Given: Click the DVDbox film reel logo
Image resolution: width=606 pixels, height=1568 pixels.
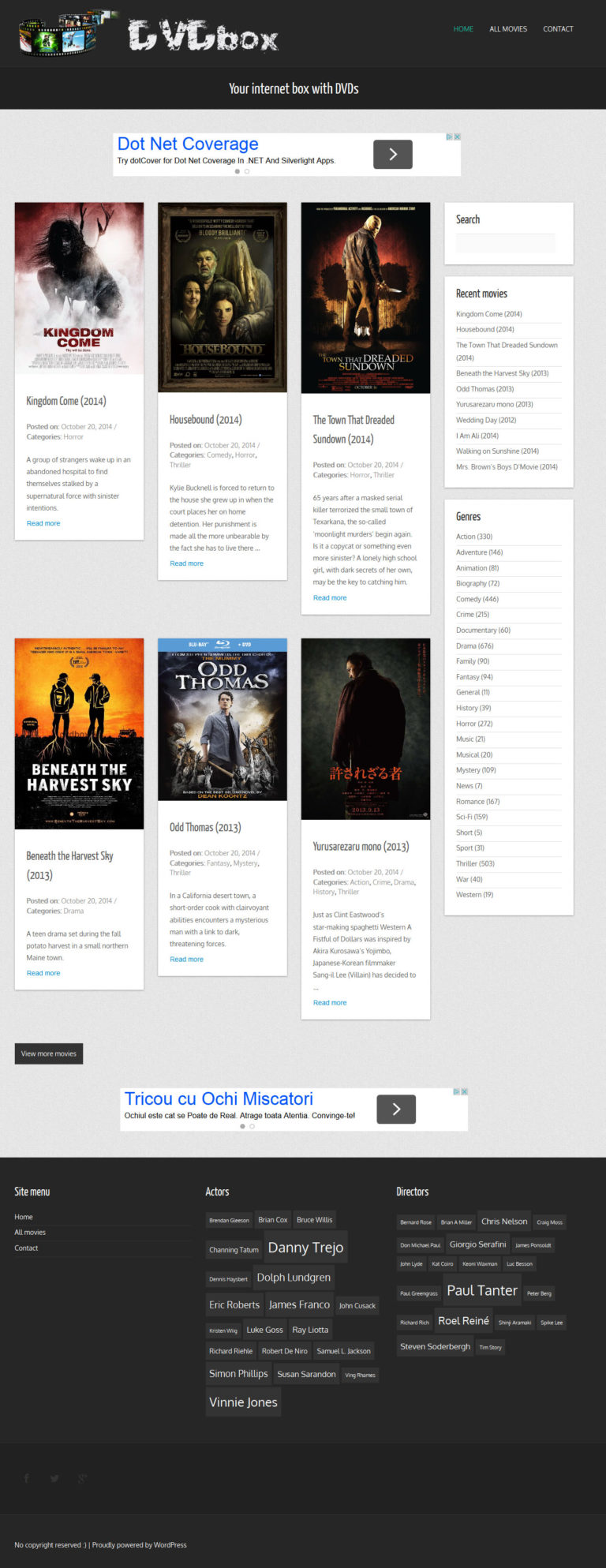Looking at the screenshot, I should pos(67,34).
